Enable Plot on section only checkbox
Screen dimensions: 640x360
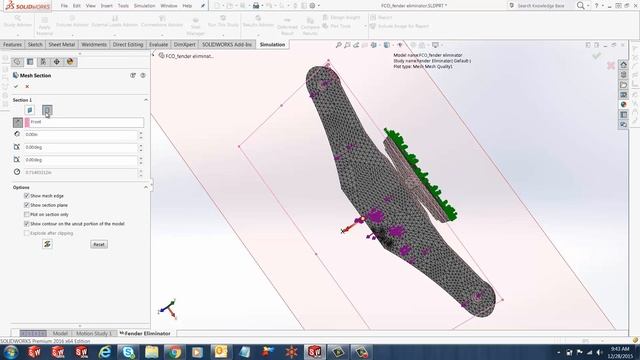pos(27,215)
